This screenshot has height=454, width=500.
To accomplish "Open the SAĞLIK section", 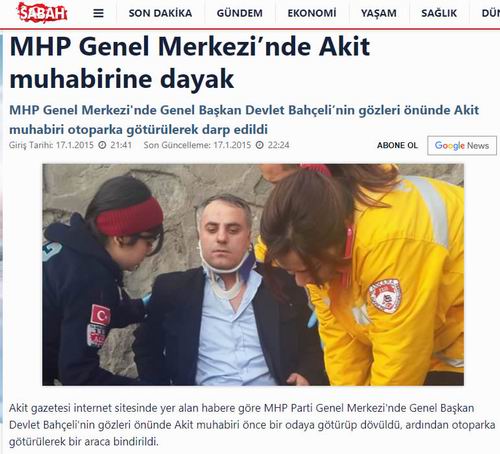I will pyautogui.click(x=439, y=13).
